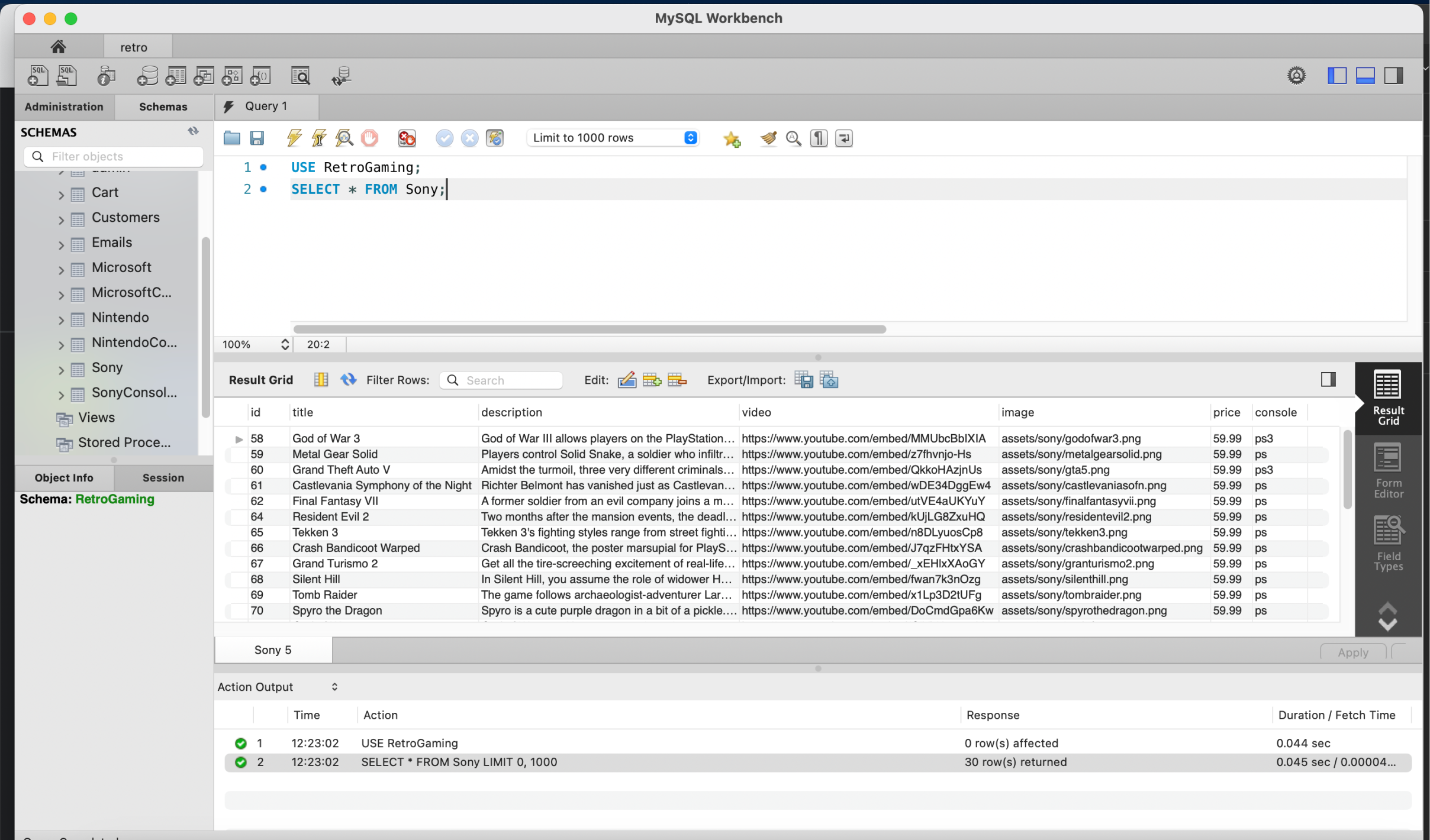Switch to the Schemas tab
Screen dimensions: 1430x840
point(163,106)
